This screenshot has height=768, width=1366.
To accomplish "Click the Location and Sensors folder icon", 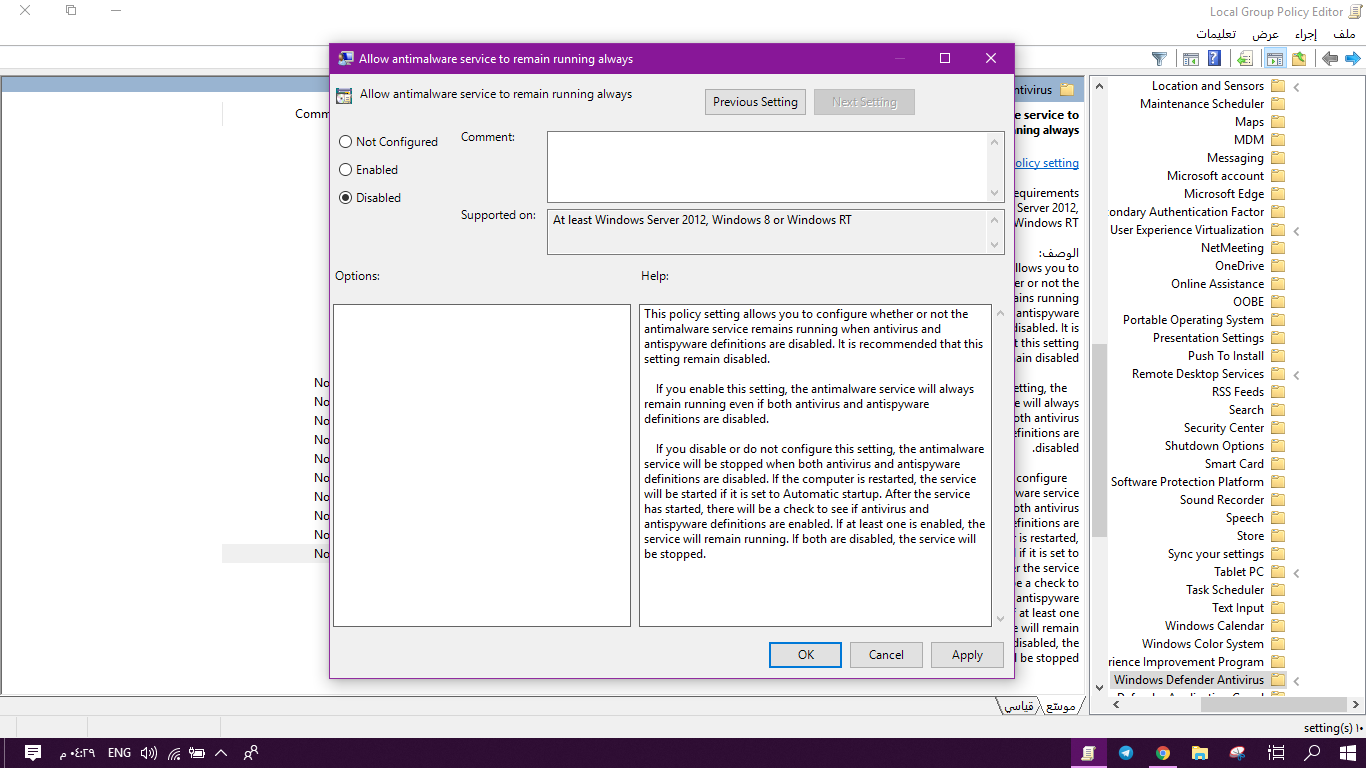I will (1278, 86).
